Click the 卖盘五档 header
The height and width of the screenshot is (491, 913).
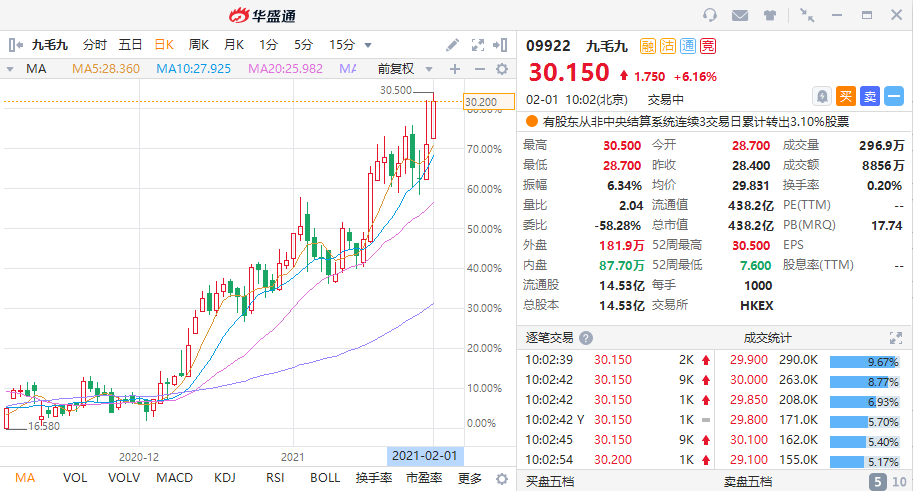[748, 482]
